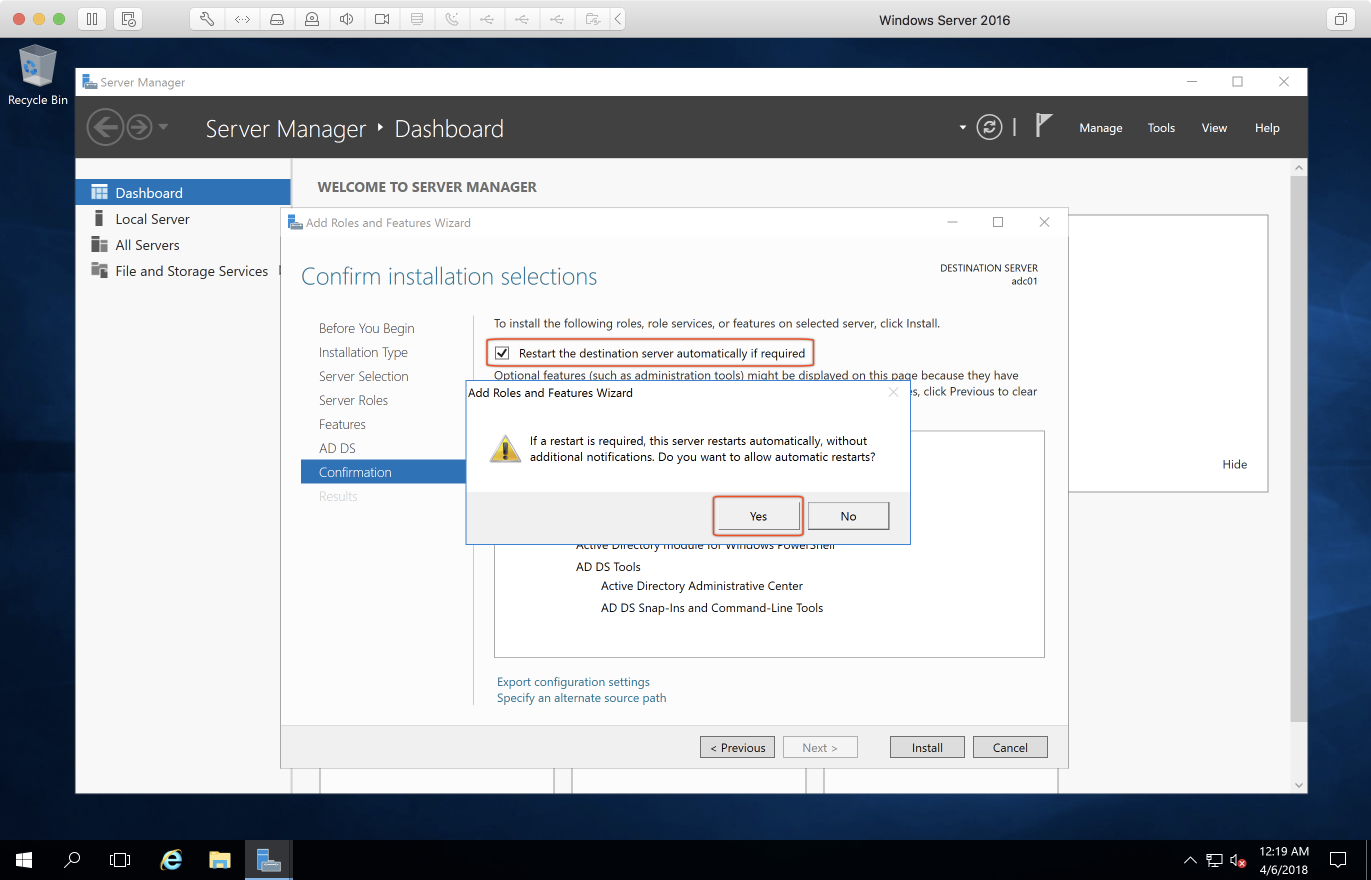This screenshot has height=880, width=1371.
Task: Expand the navigation history dropdown arrow
Action: tap(163, 127)
